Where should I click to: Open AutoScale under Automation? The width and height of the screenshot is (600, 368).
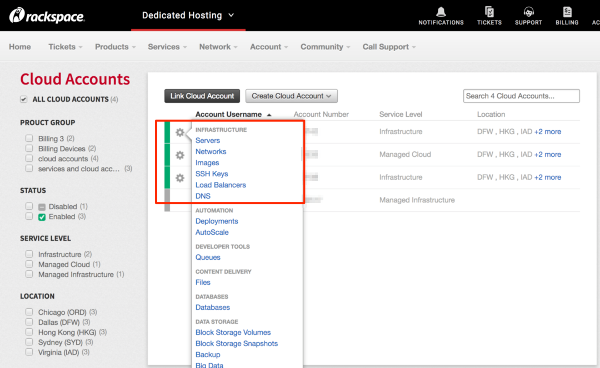click(212, 232)
